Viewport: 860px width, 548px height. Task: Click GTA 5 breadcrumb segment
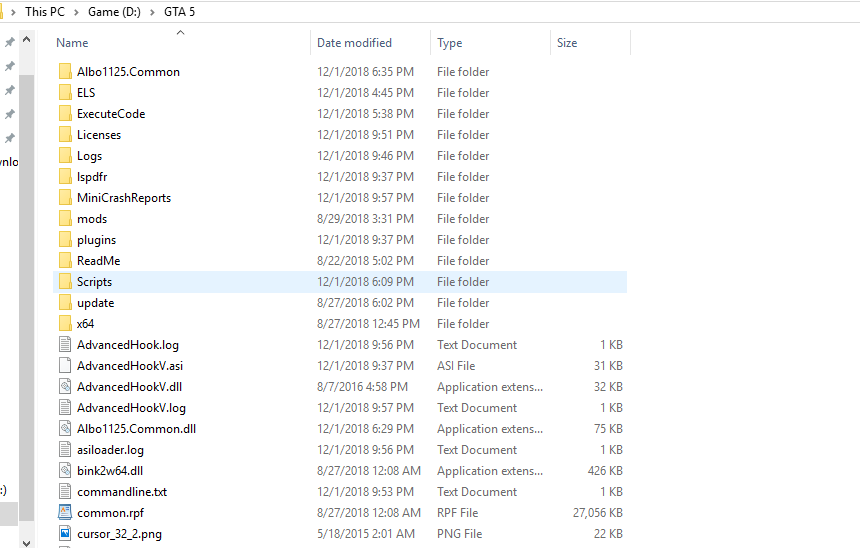[179, 12]
